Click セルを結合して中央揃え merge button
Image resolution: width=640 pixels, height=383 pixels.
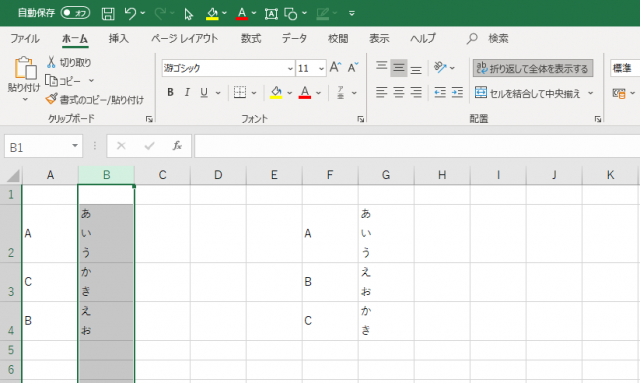pos(527,94)
